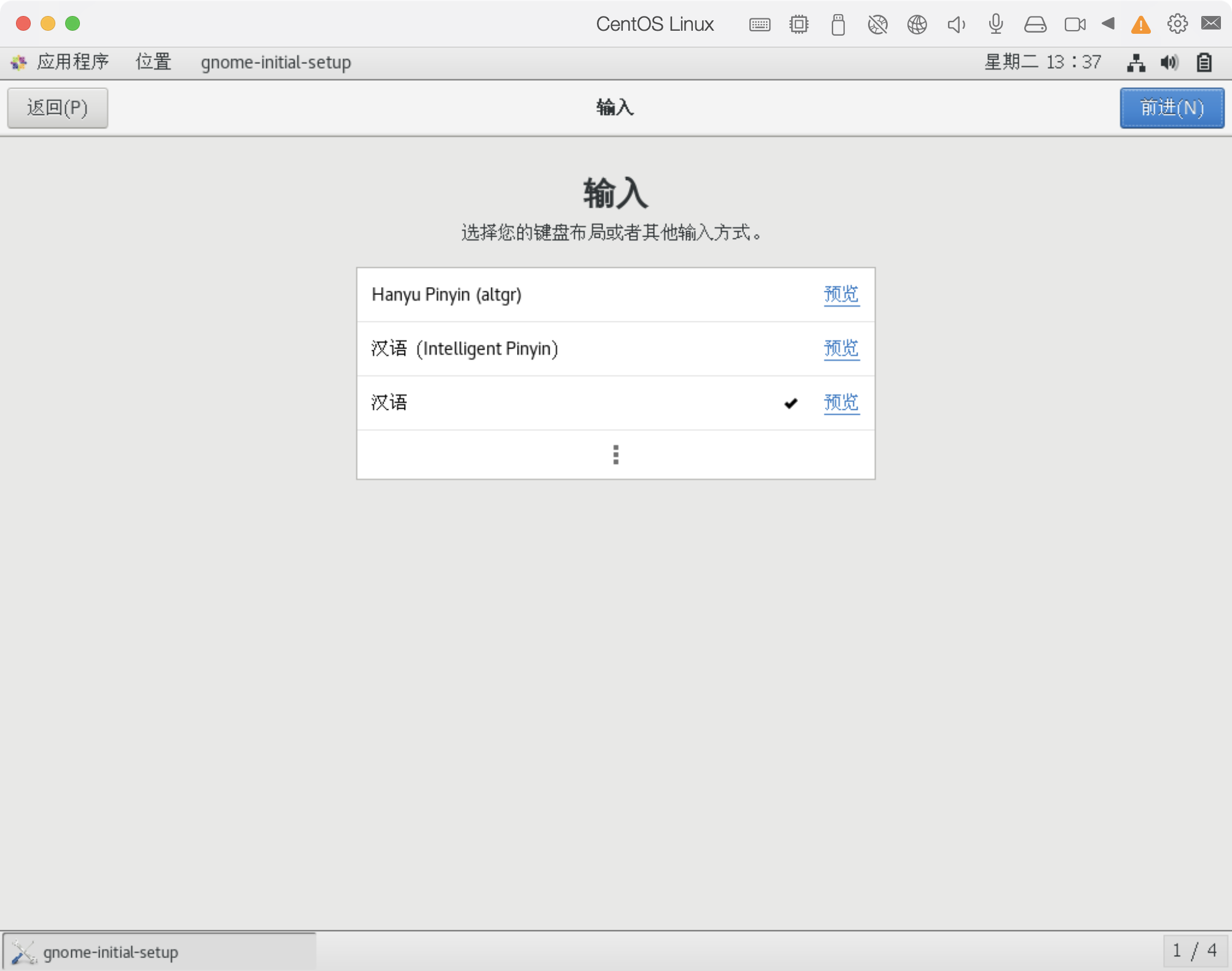Open the wired network status icon

point(1136,62)
